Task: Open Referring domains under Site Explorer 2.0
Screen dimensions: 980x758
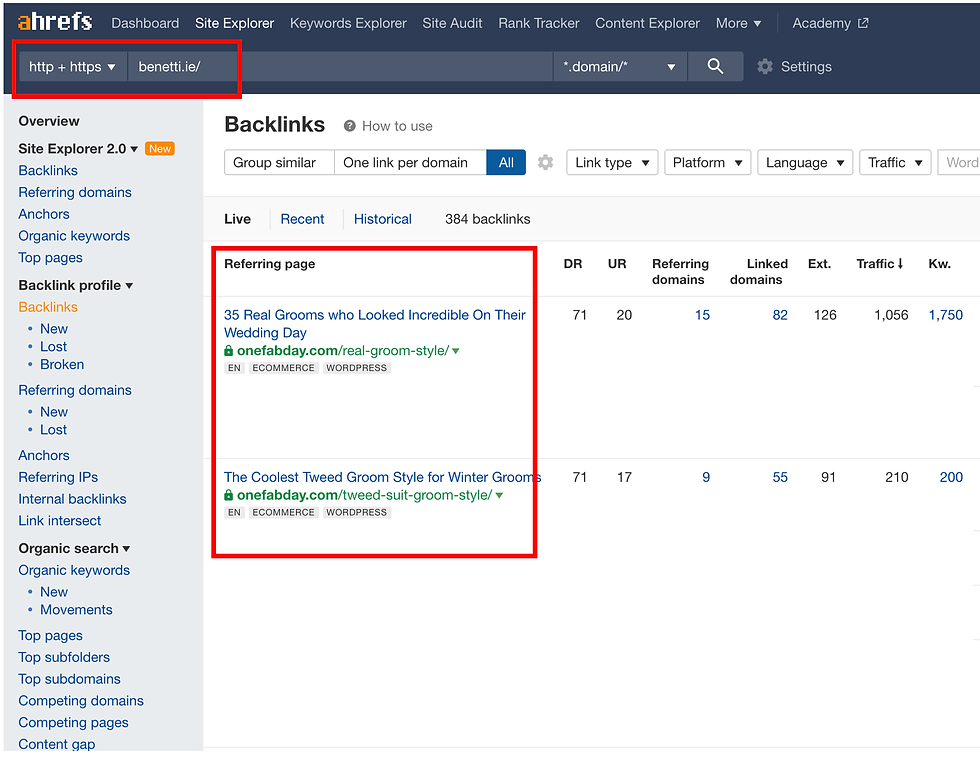Action: [x=75, y=192]
